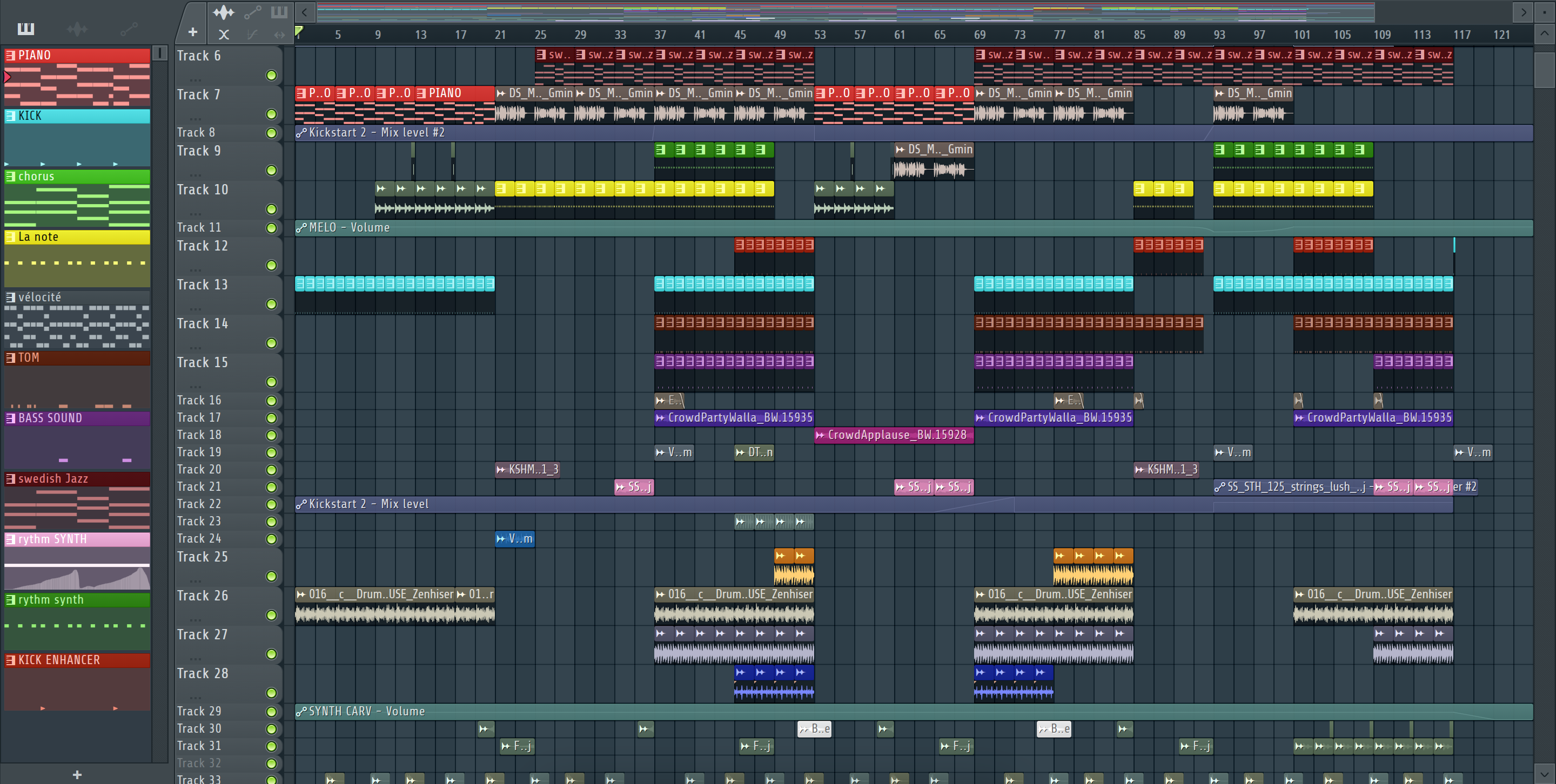1556x784 pixels.
Task: Click the BASS SOUND pattern icon
Action: coord(10,418)
